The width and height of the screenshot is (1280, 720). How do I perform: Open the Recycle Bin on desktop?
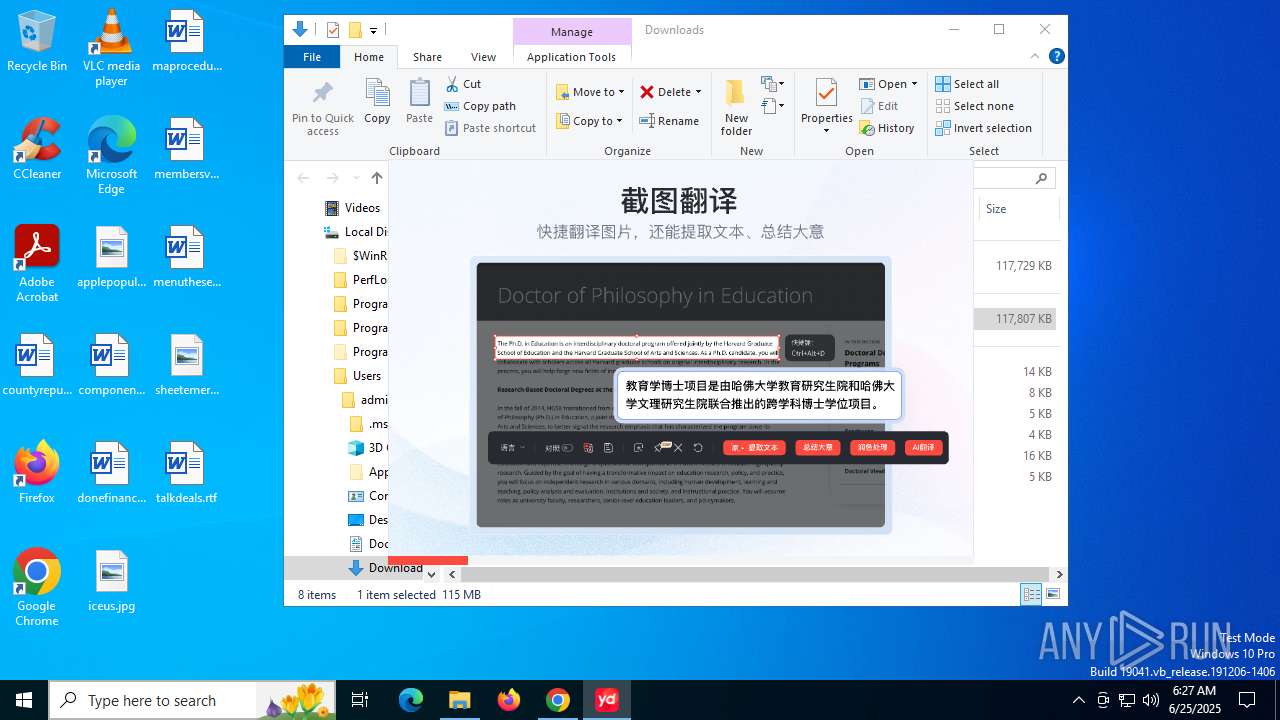(x=37, y=41)
